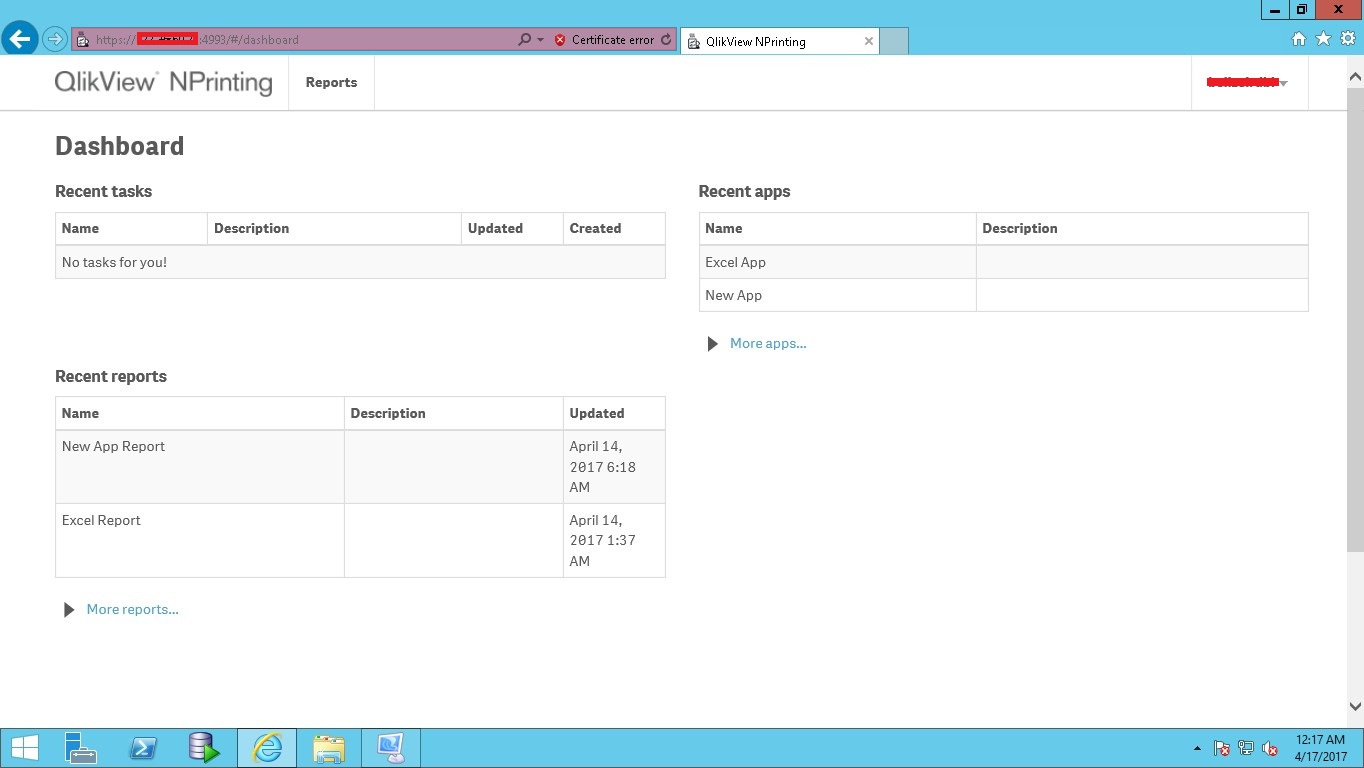
Task: Launch PowerShell from the taskbar
Action: pyautogui.click(x=143, y=748)
